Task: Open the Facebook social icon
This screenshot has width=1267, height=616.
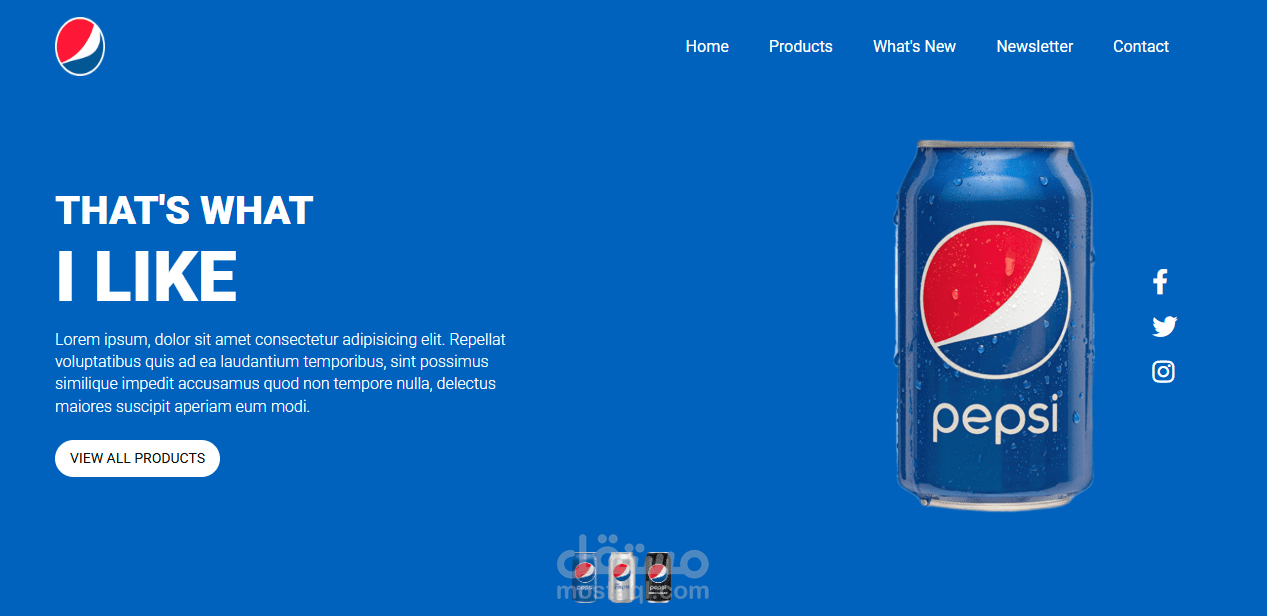Action: tap(1160, 282)
